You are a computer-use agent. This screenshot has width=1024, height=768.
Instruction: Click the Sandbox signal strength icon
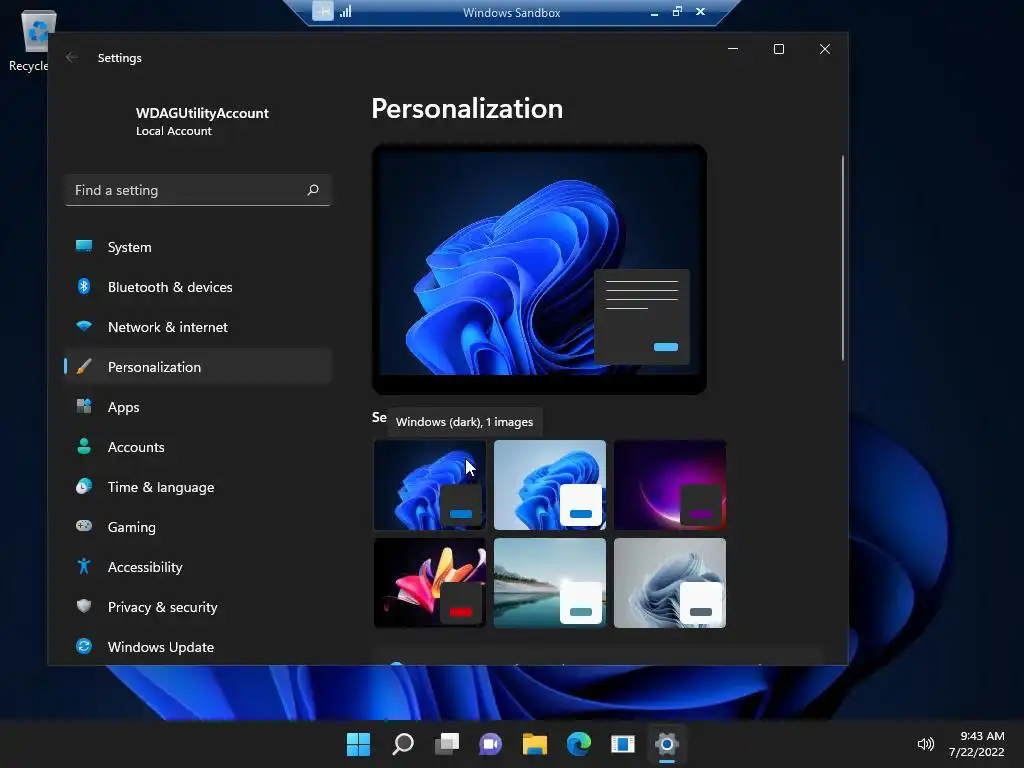pyautogui.click(x=345, y=11)
